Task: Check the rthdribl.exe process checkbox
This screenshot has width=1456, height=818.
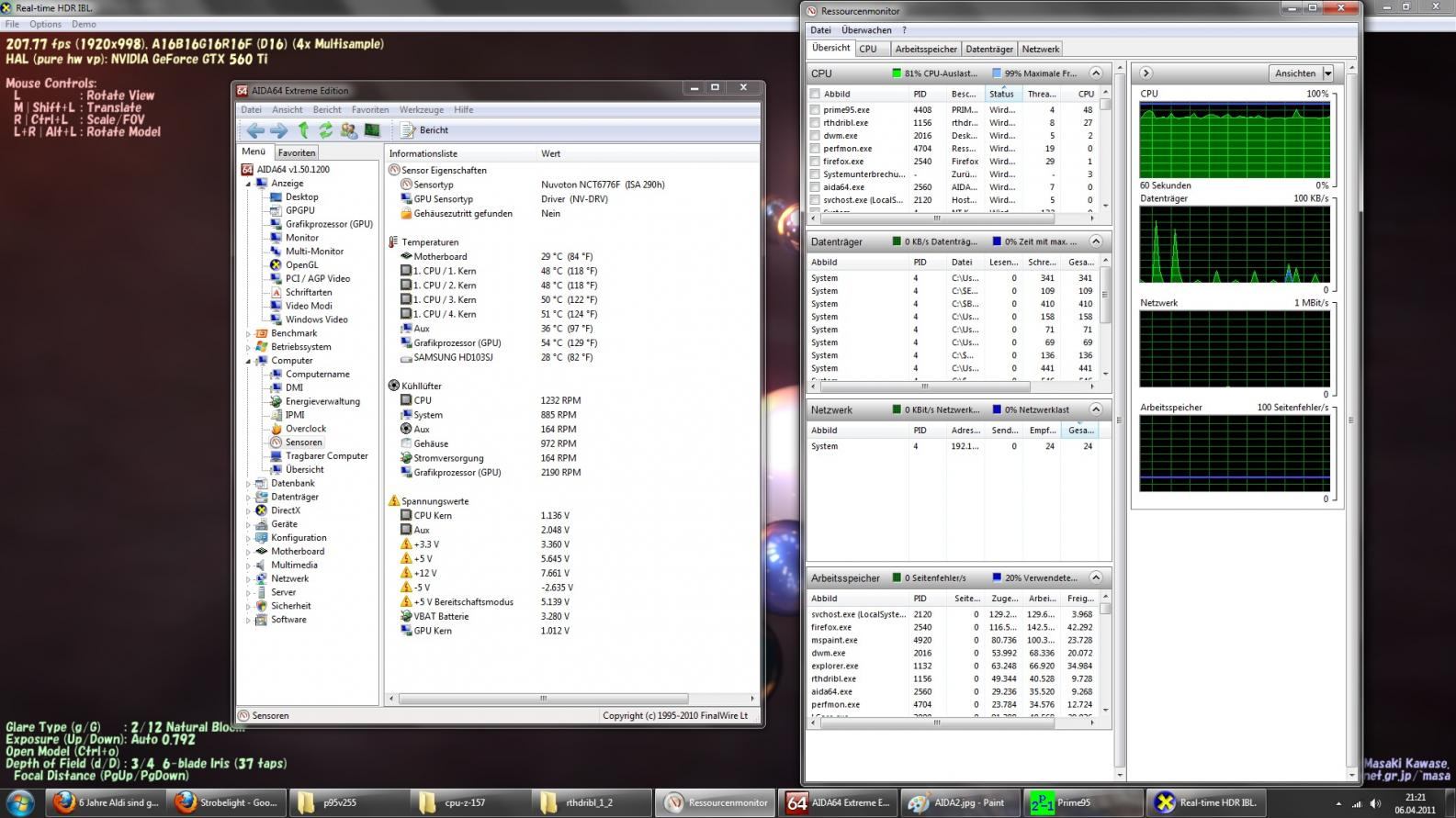Action: tap(815, 122)
